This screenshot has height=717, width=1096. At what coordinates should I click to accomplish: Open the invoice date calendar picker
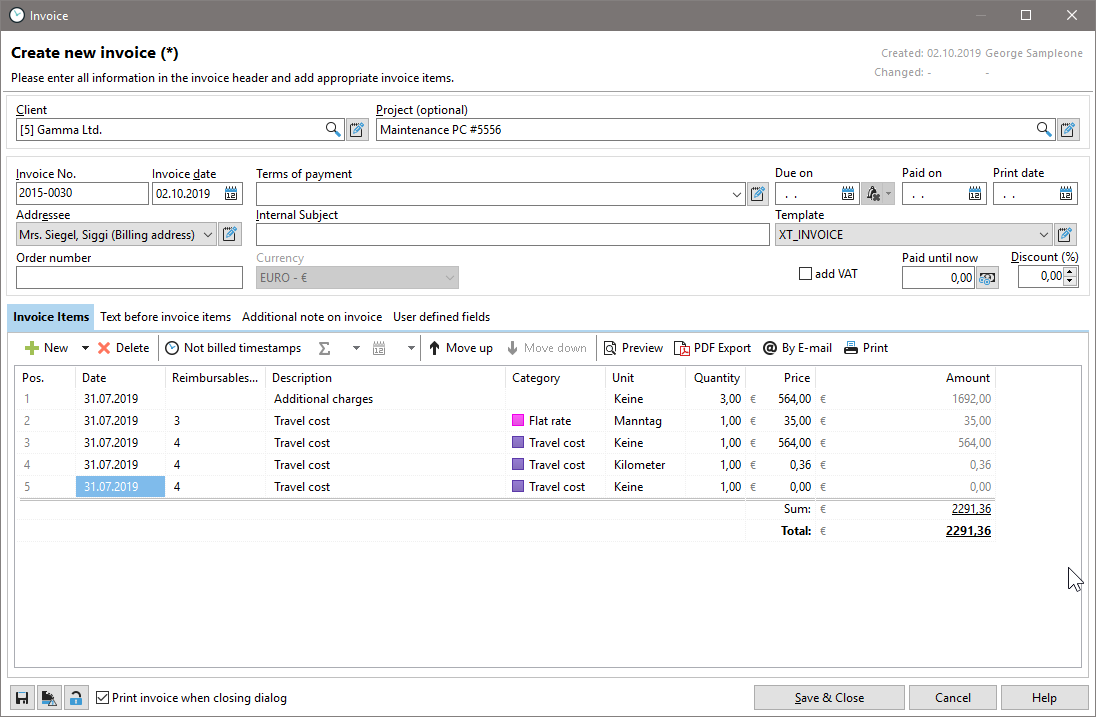[232, 194]
